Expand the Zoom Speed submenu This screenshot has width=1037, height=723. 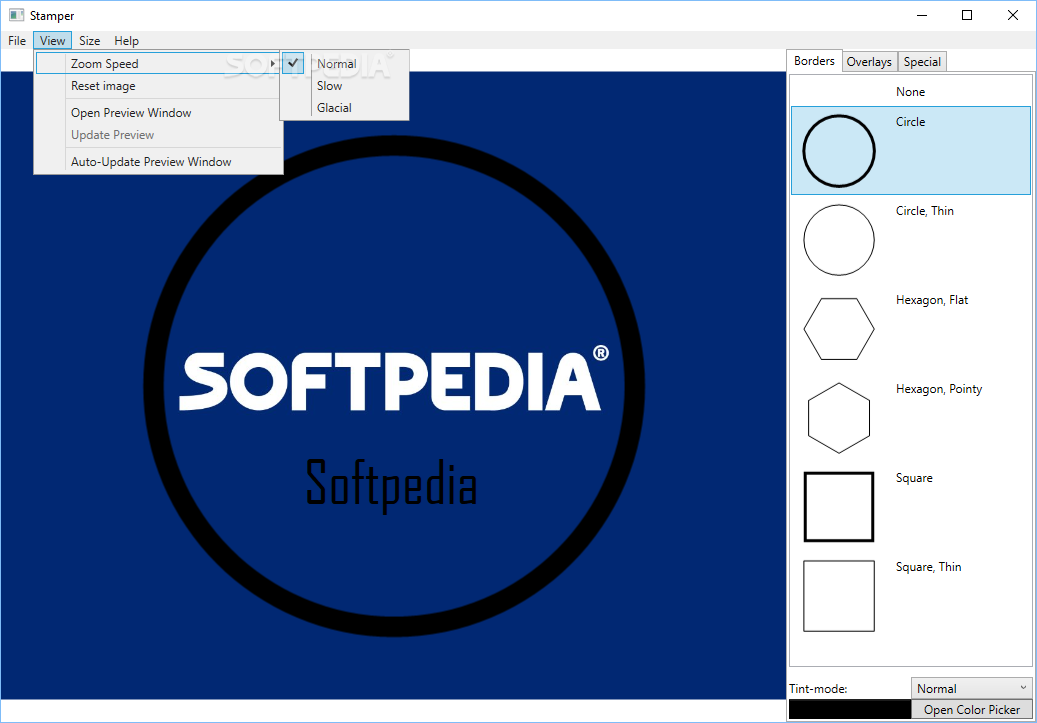point(158,64)
